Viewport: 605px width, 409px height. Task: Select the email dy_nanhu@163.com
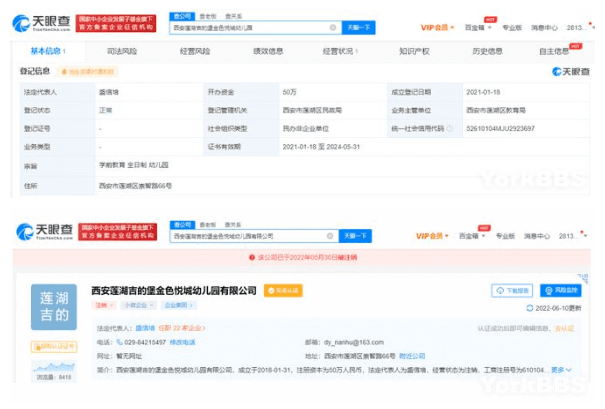point(354,342)
